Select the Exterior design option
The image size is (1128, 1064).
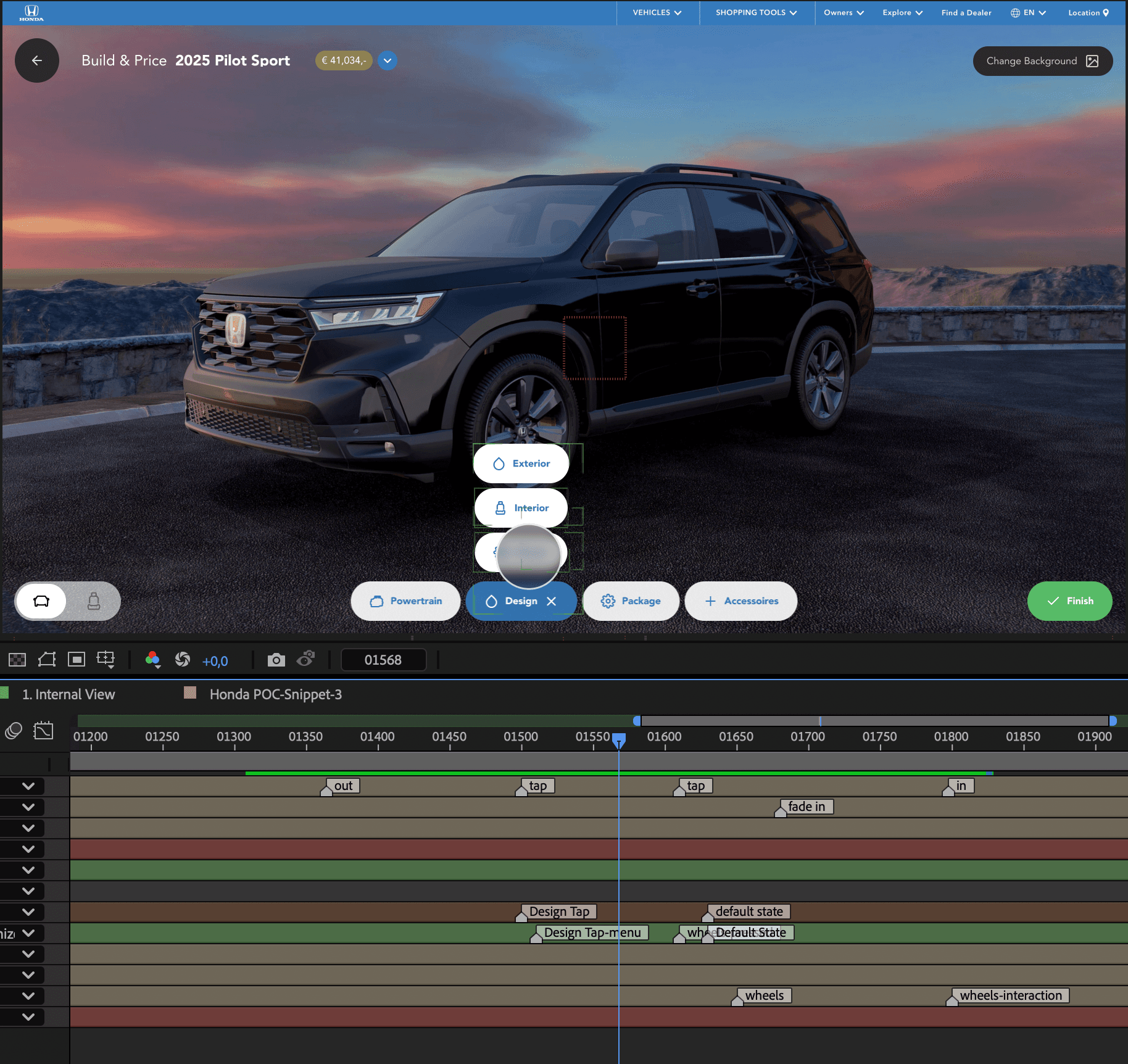[x=521, y=463]
